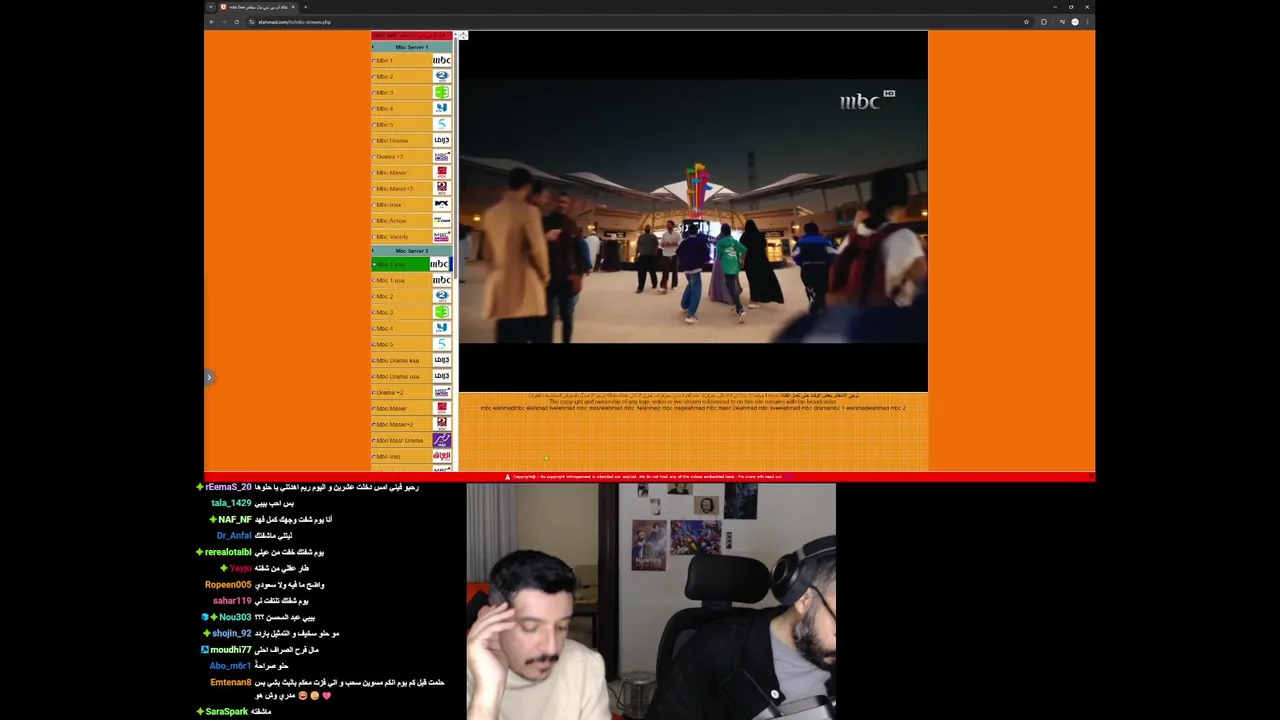This screenshot has height=720, width=1280.
Task: Open a new browser tab
Action: pos(305,7)
